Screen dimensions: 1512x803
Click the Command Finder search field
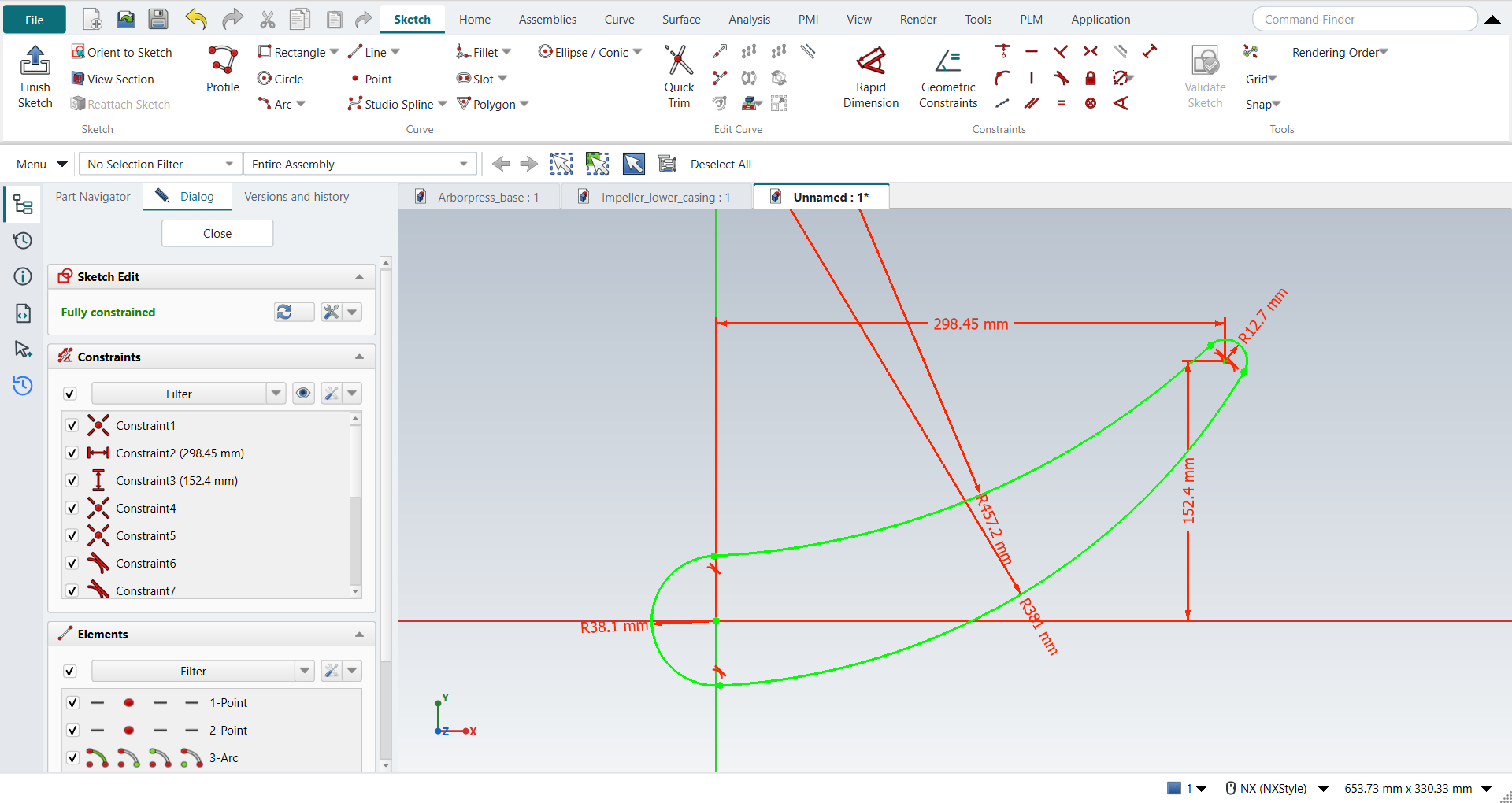1364,20
